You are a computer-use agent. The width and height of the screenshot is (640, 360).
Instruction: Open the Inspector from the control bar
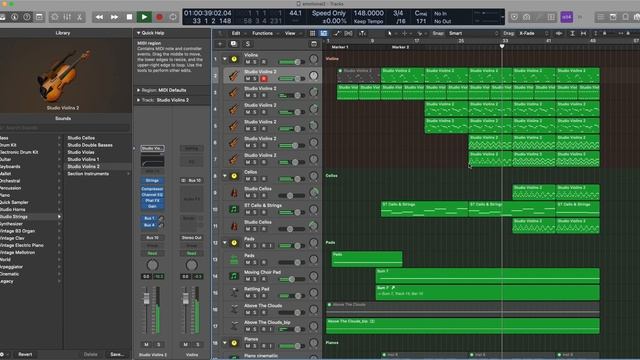[x=14, y=17]
